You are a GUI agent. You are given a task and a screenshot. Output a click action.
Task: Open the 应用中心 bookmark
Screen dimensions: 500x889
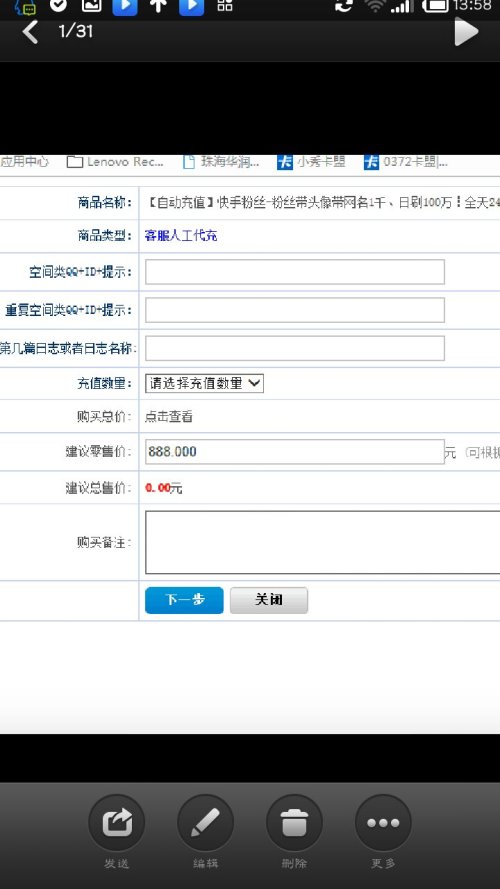[x=24, y=162]
